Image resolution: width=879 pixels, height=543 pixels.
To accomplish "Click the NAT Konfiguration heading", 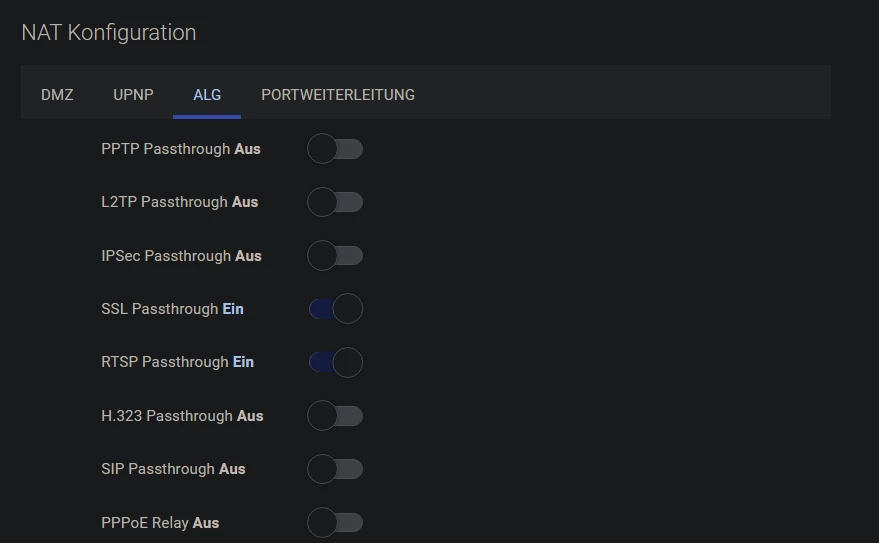I will pos(108,32).
